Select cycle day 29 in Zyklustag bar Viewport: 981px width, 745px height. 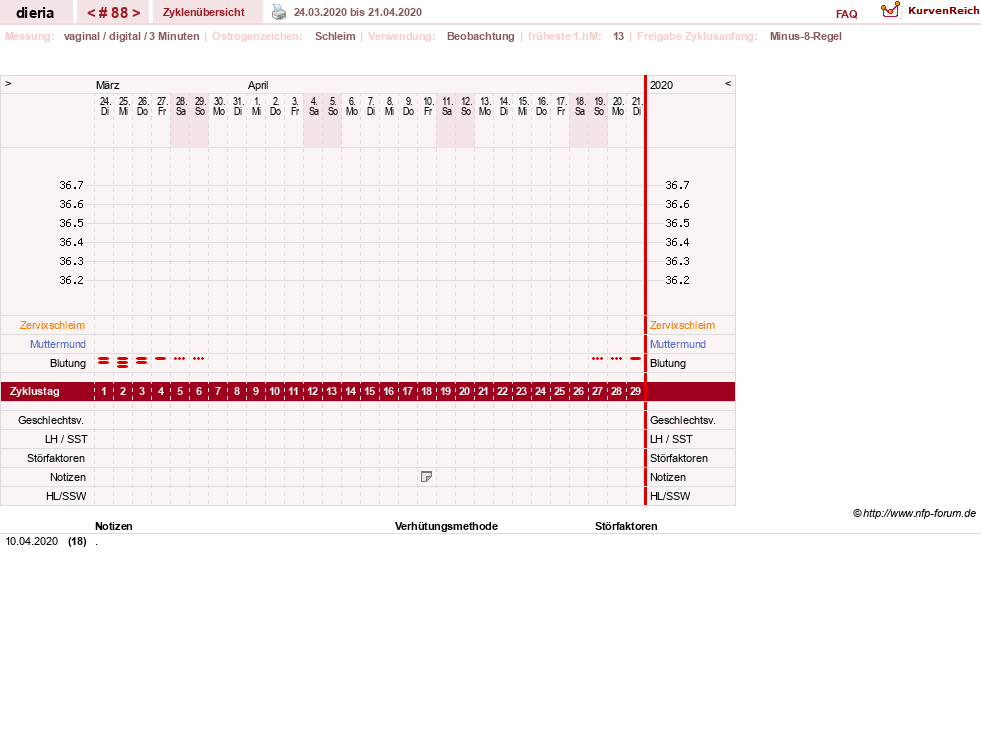(635, 392)
